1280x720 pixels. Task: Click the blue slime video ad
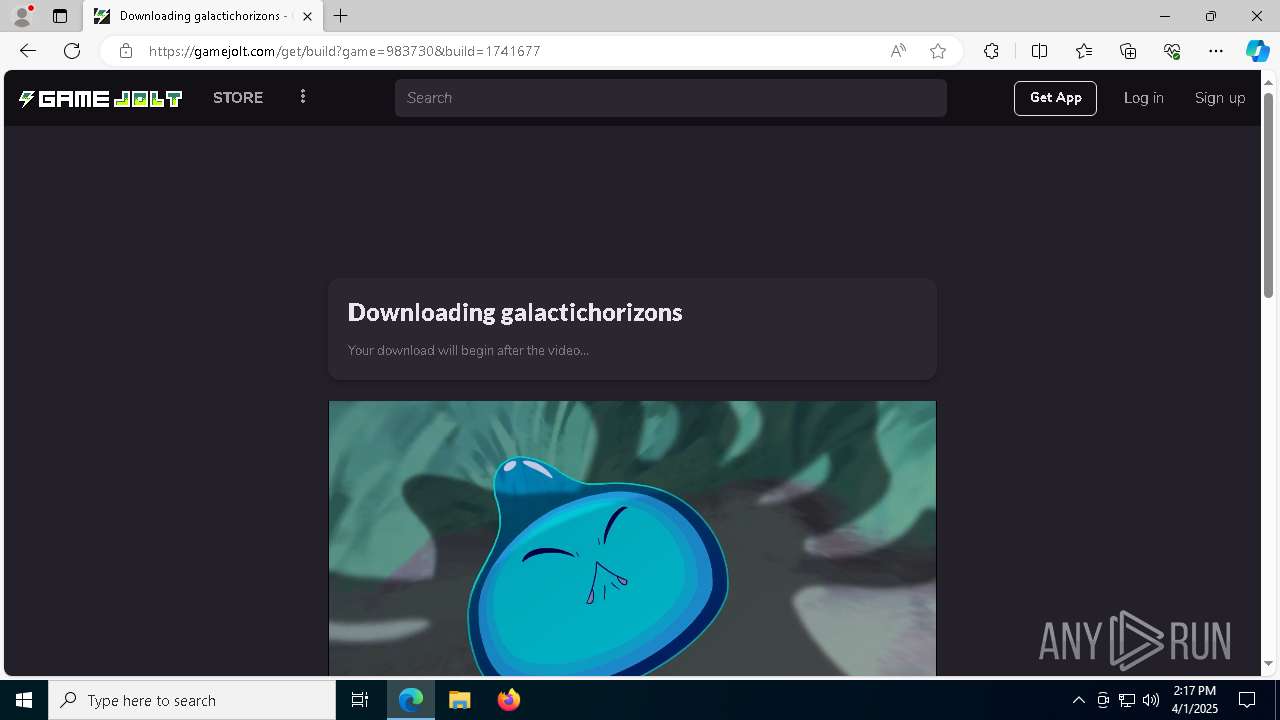(x=632, y=538)
